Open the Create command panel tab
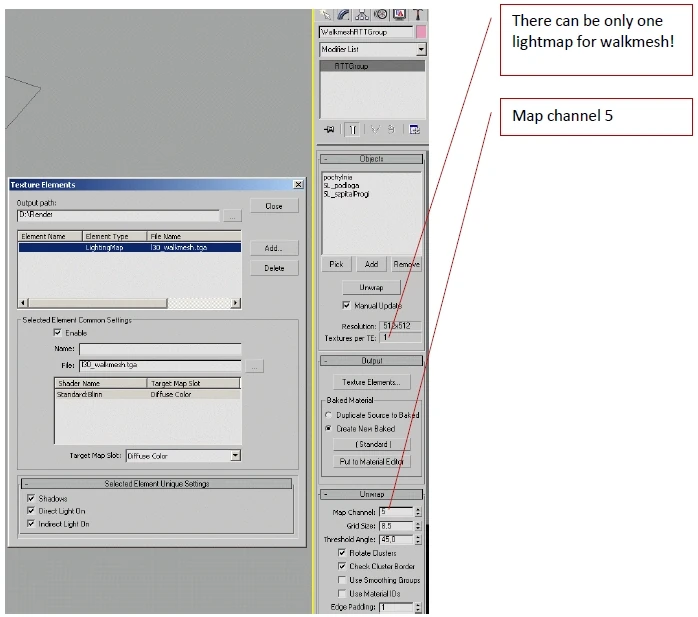Screen dimensions: 698x617 click(325, 14)
